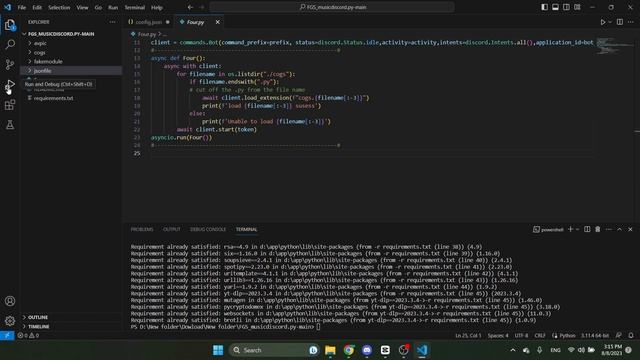Go forward with the navigation arrow

(x=202, y=7)
